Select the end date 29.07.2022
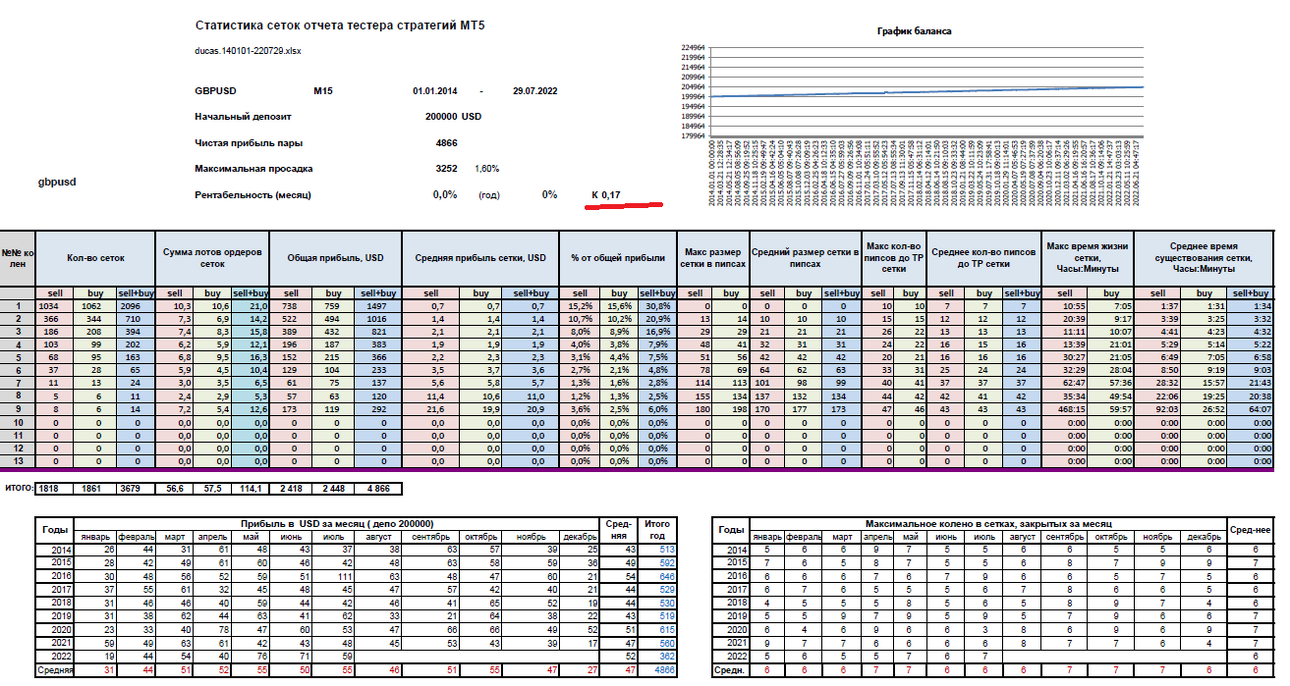Screen dimensions: 1290x686 pyautogui.click(x=537, y=91)
